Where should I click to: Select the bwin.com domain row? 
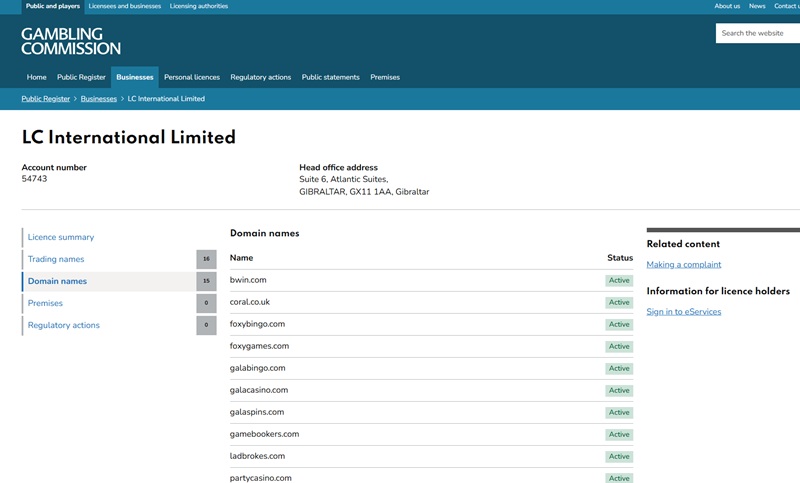click(x=431, y=281)
